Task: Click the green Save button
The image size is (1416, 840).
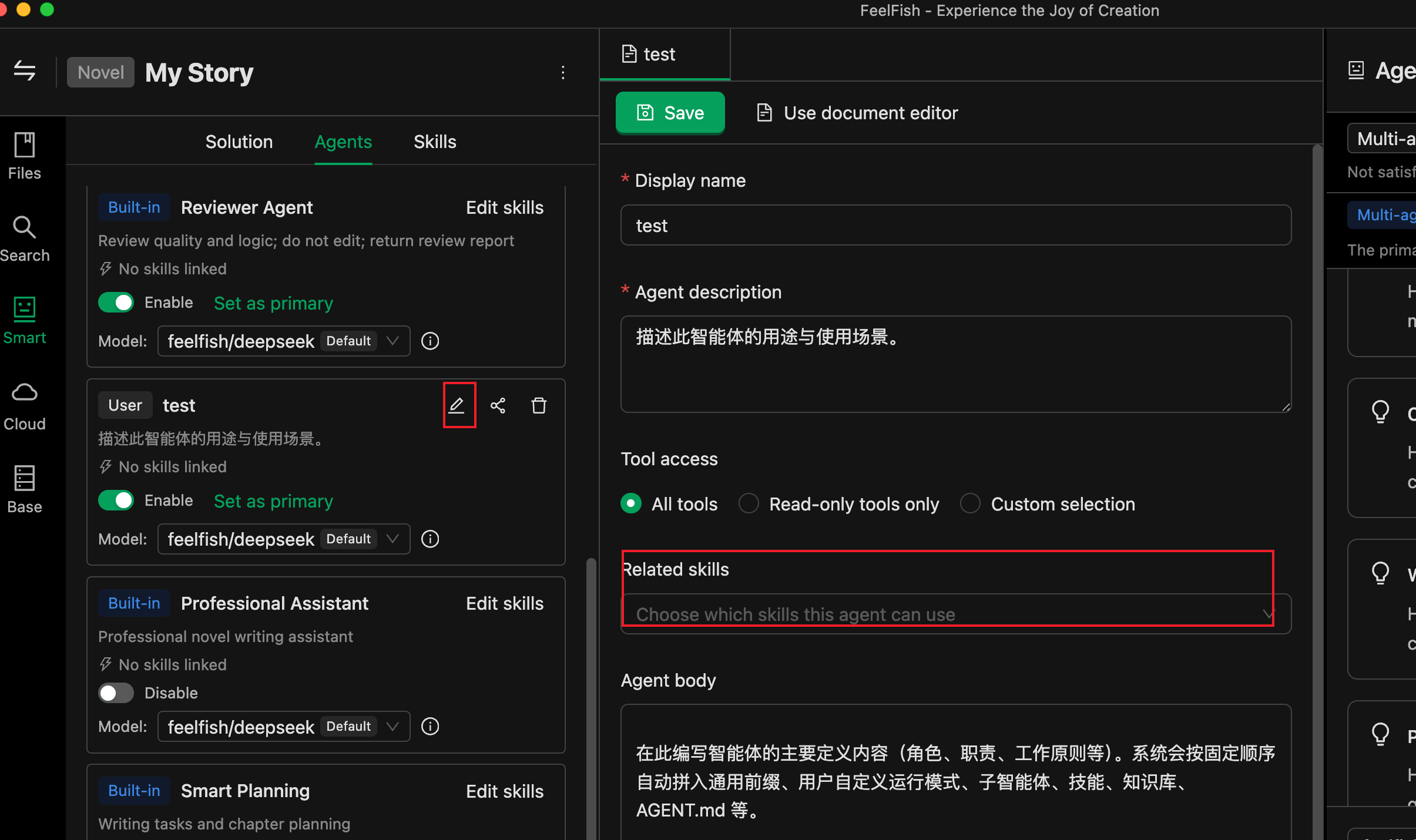Action: pos(670,112)
